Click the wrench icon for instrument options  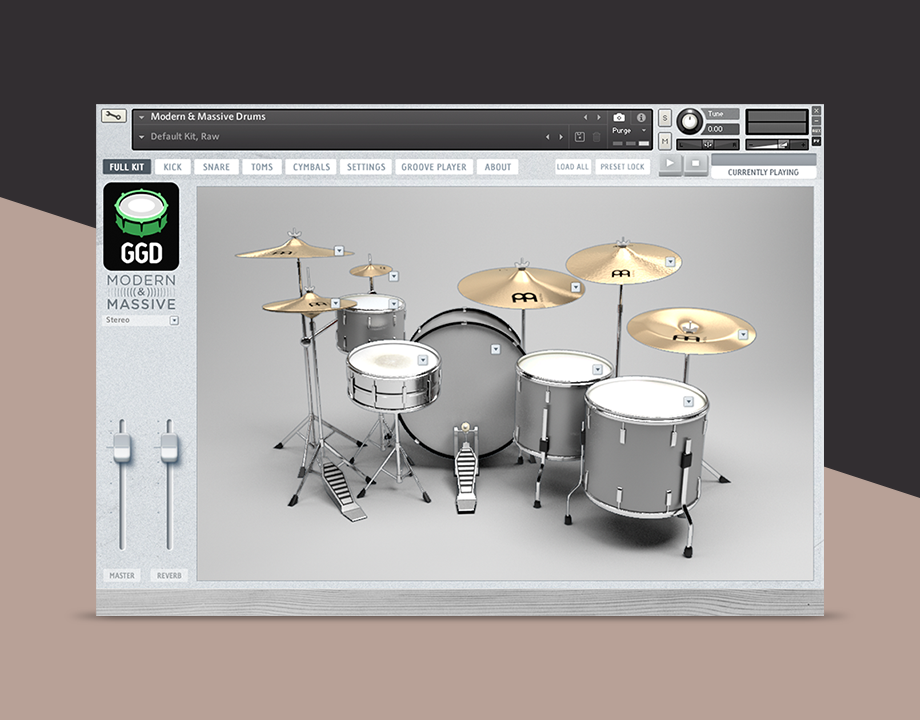coord(114,116)
